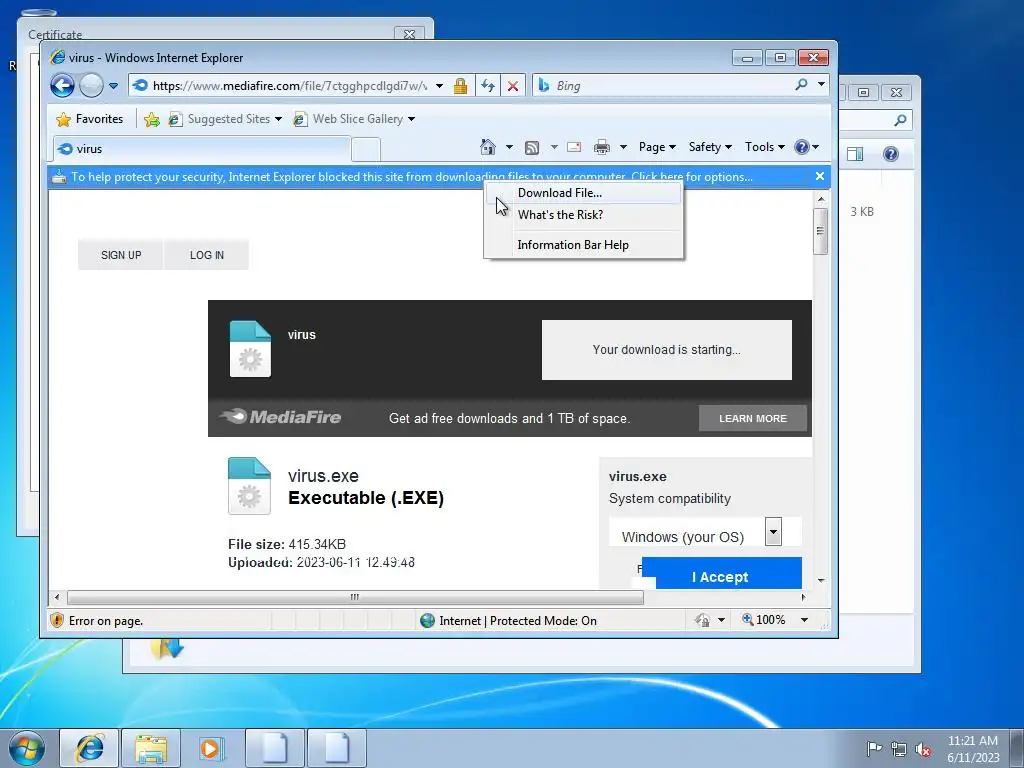Click the search magnifier icon
Image resolution: width=1024 pixels, height=768 pixels.
coord(801,85)
